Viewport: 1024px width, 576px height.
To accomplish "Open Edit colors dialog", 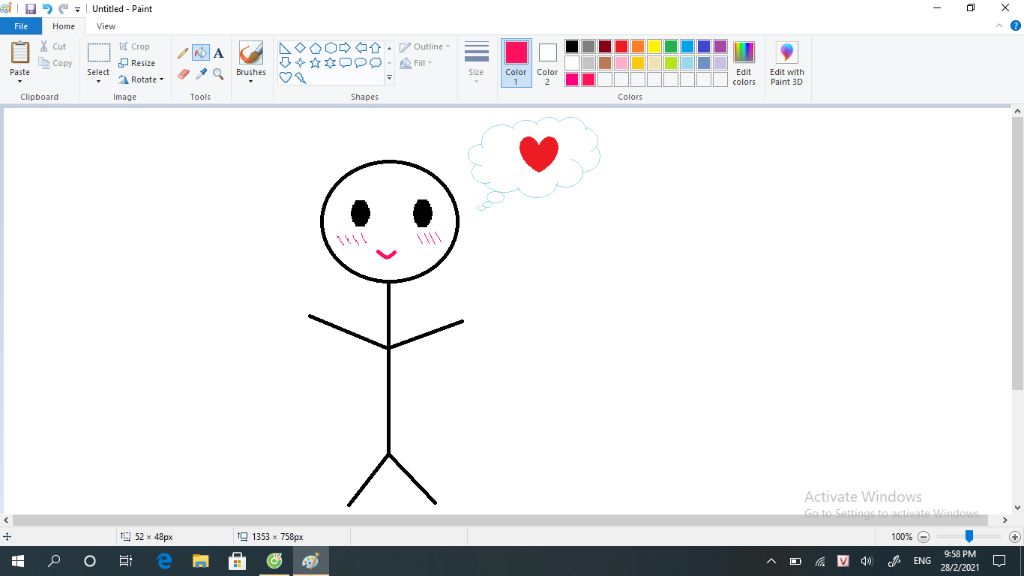I will 744,63.
